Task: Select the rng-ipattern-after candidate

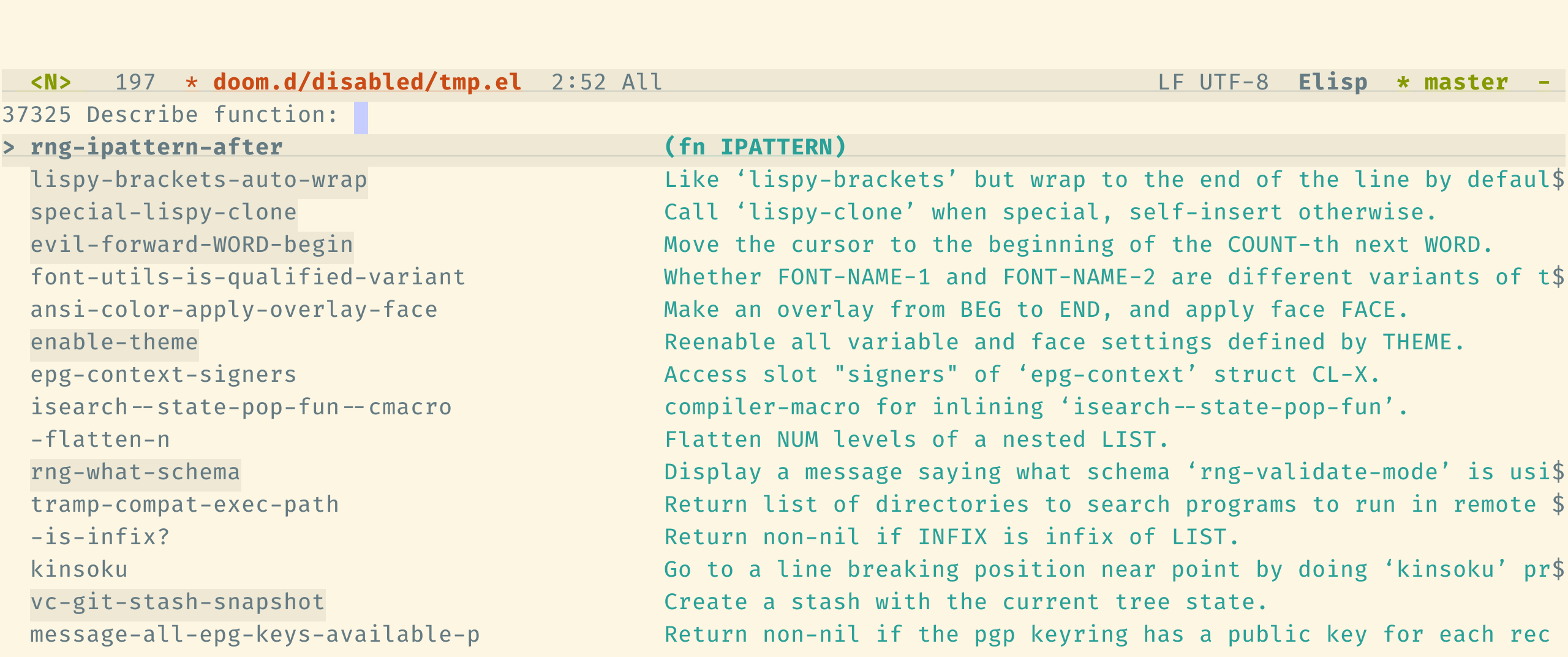Action: click(x=157, y=147)
